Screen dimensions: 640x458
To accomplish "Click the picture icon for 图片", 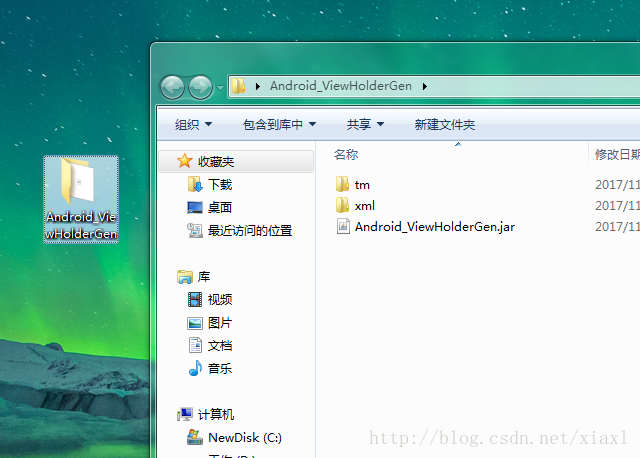I will click(195, 323).
